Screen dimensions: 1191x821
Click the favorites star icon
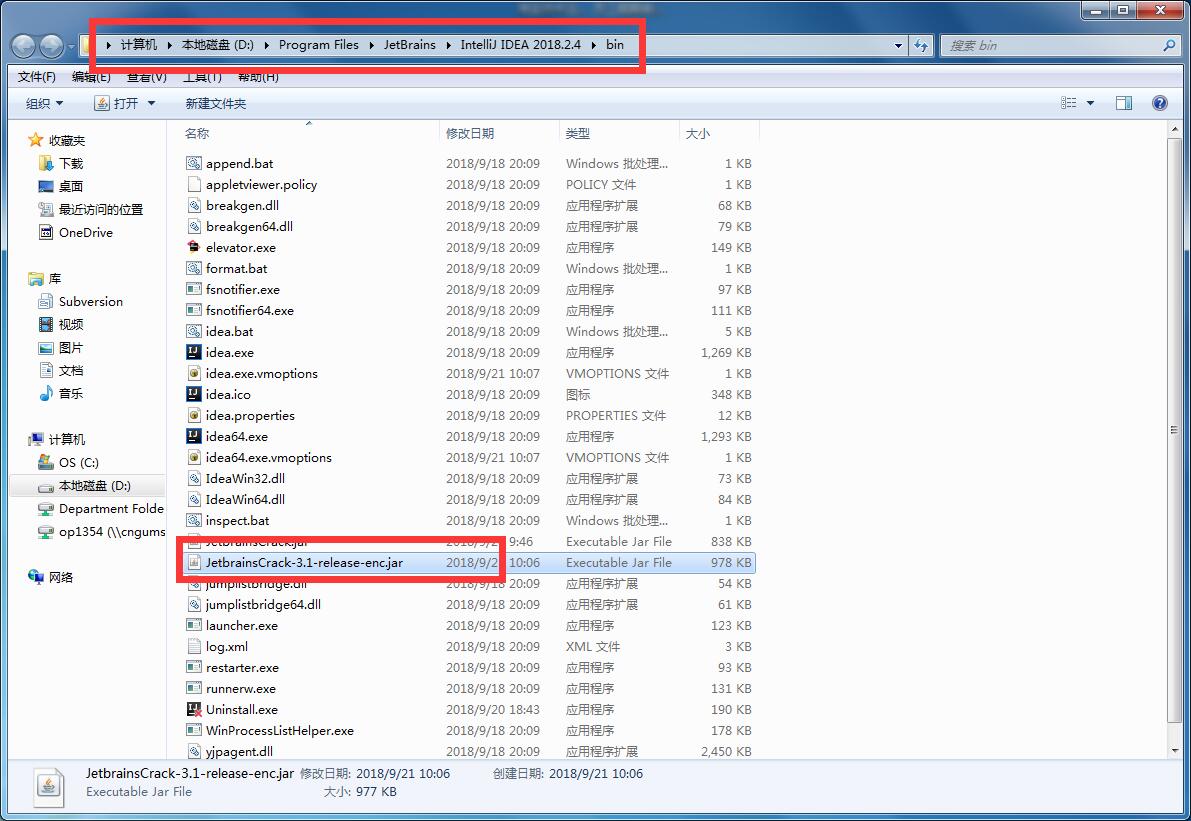coord(35,140)
